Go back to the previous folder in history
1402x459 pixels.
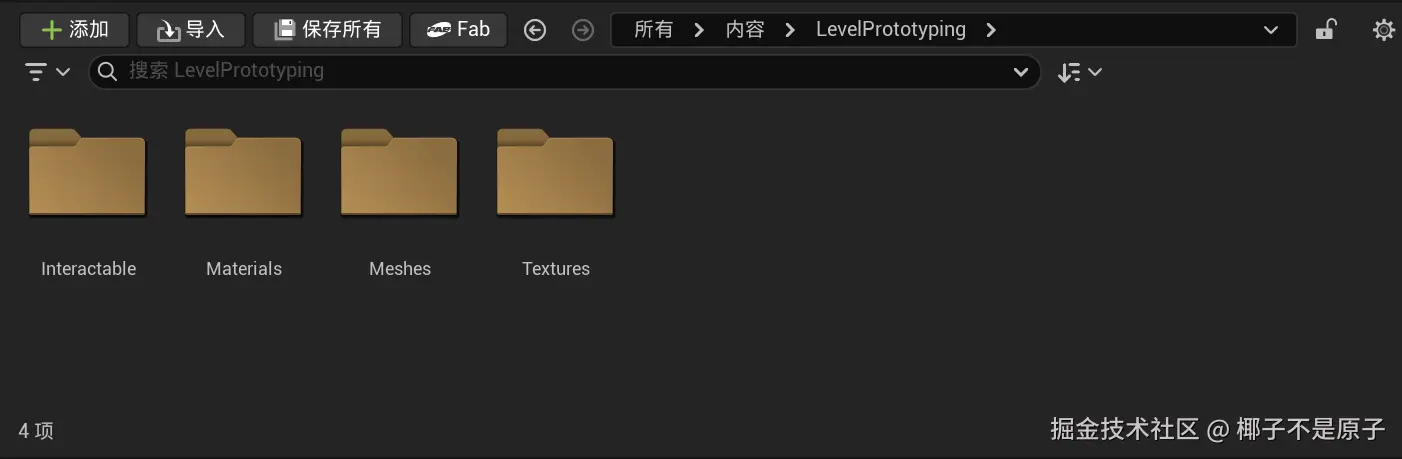pos(535,31)
